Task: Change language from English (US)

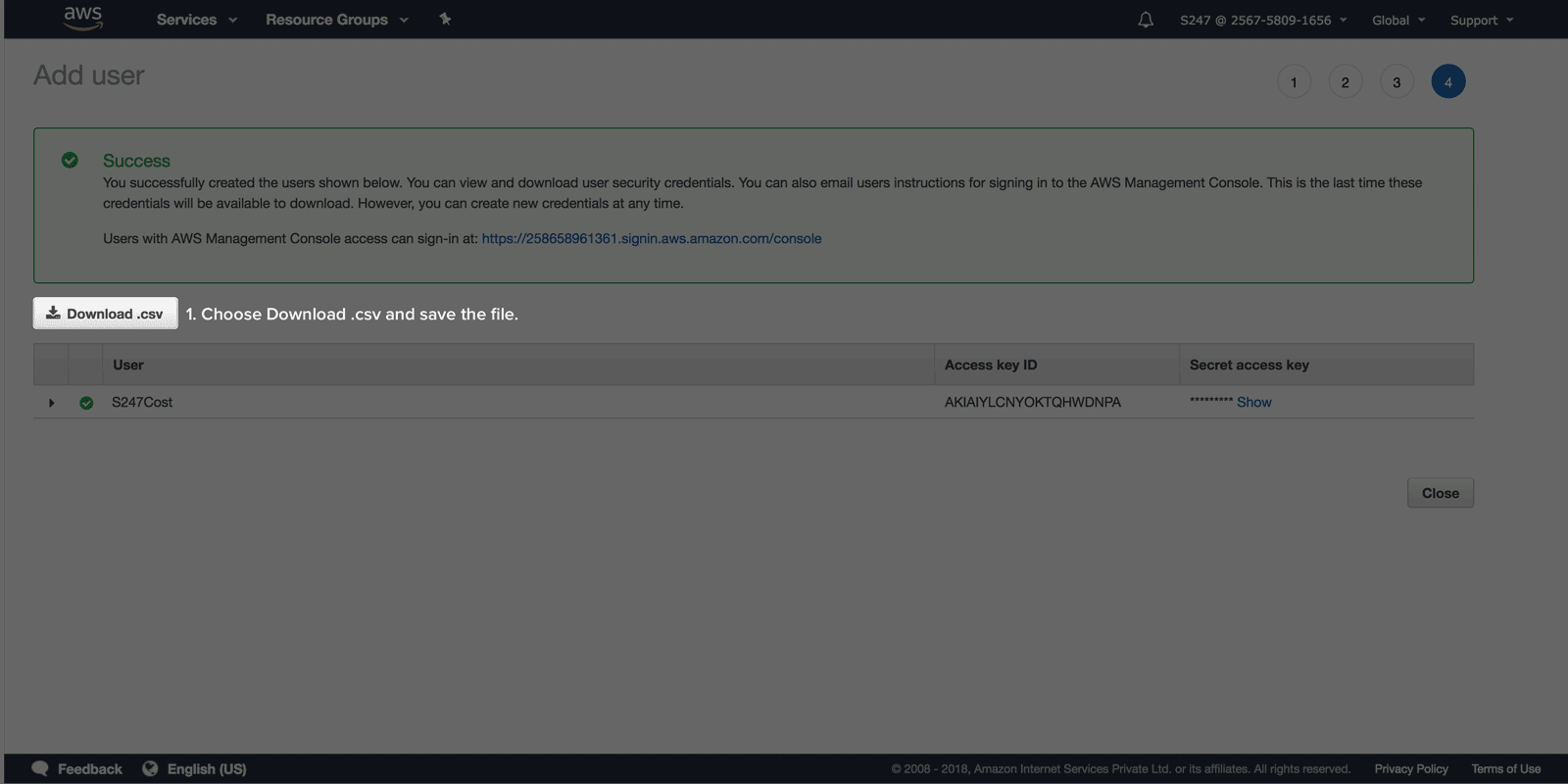Action: point(207,769)
